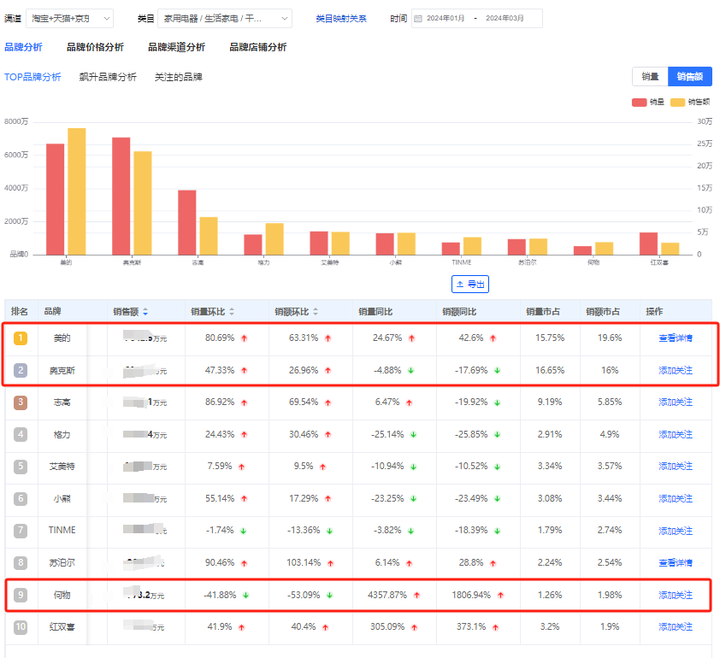Click 添加关注 link for 伺物

(675, 595)
